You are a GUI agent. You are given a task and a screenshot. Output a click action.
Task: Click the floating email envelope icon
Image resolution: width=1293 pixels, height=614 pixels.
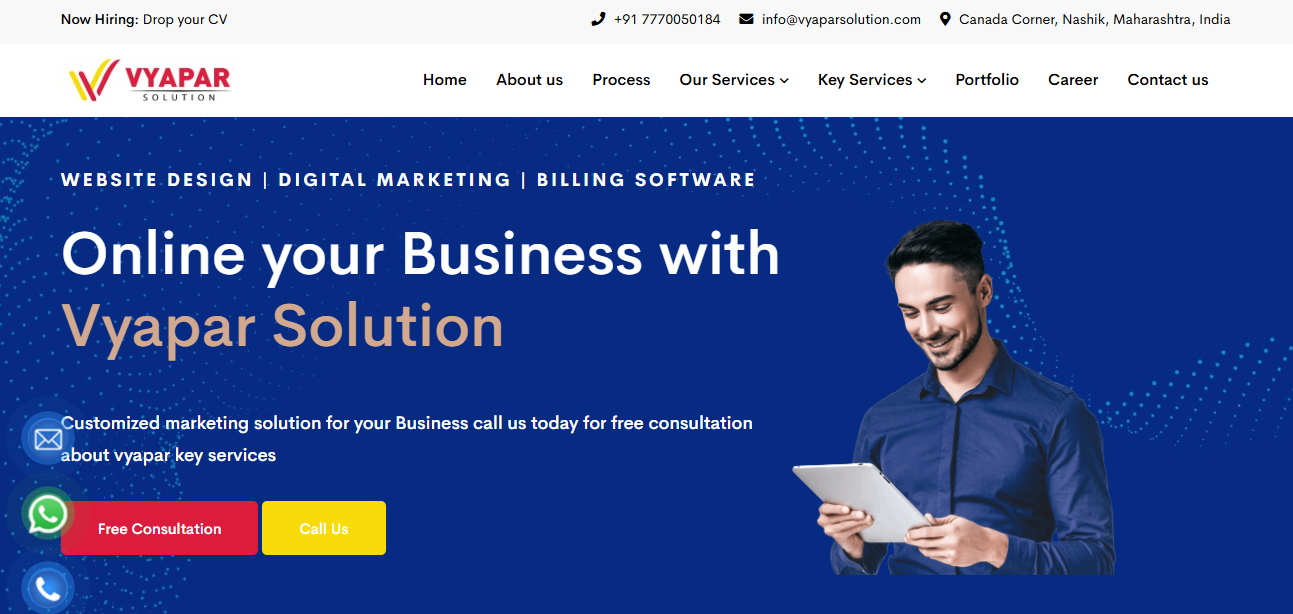[48, 439]
